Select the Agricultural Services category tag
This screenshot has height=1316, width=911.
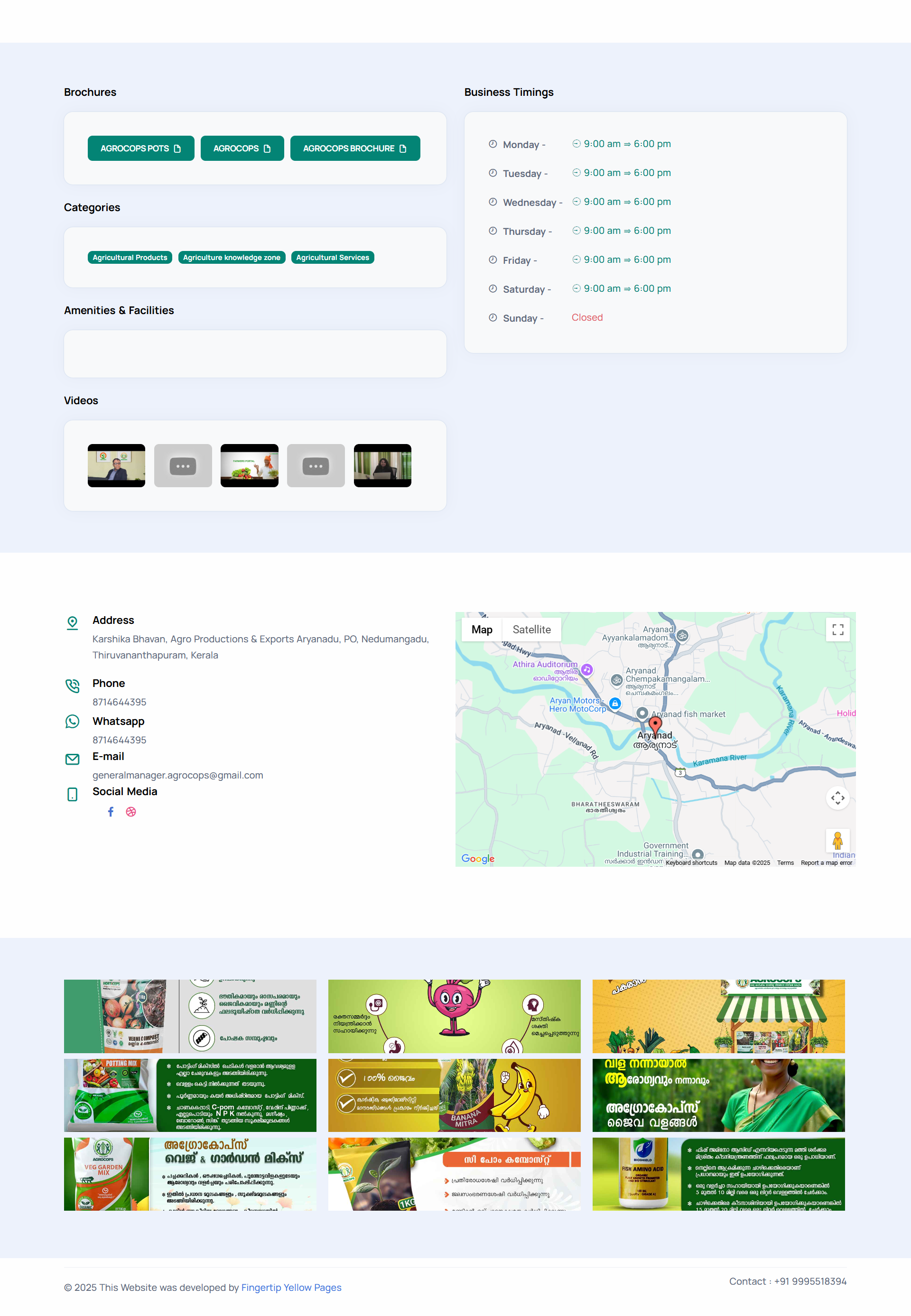pos(333,258)
